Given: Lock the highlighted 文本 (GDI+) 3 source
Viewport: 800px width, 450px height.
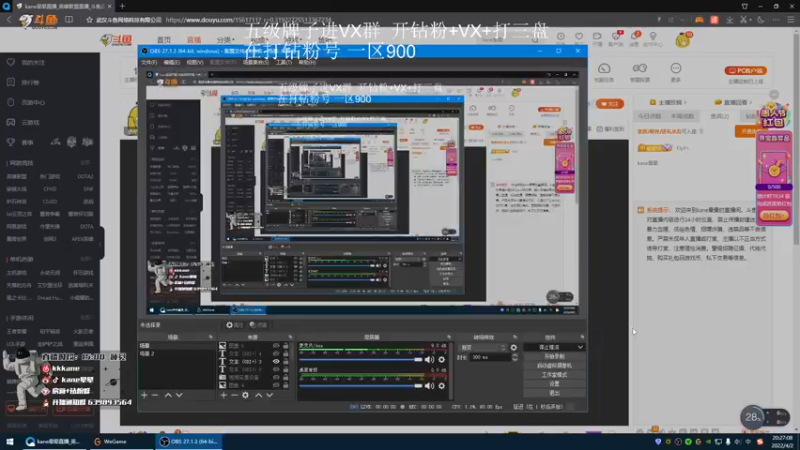Looking at the screenshot, I should 286,361.
